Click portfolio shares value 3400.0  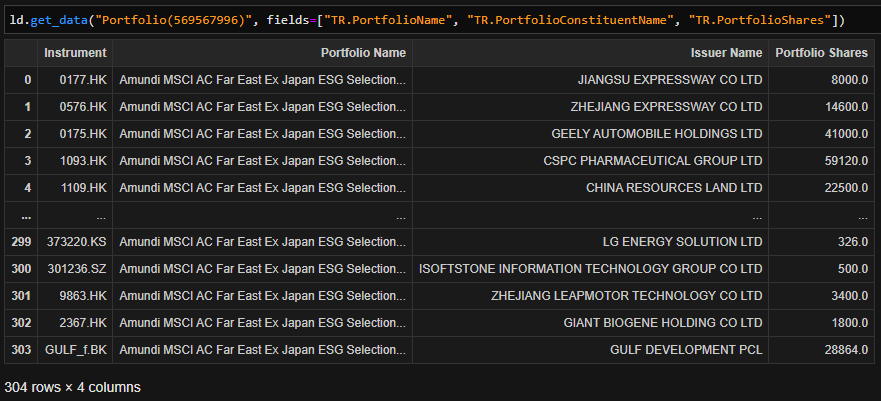pyautogui.click(x=850, y=295)
